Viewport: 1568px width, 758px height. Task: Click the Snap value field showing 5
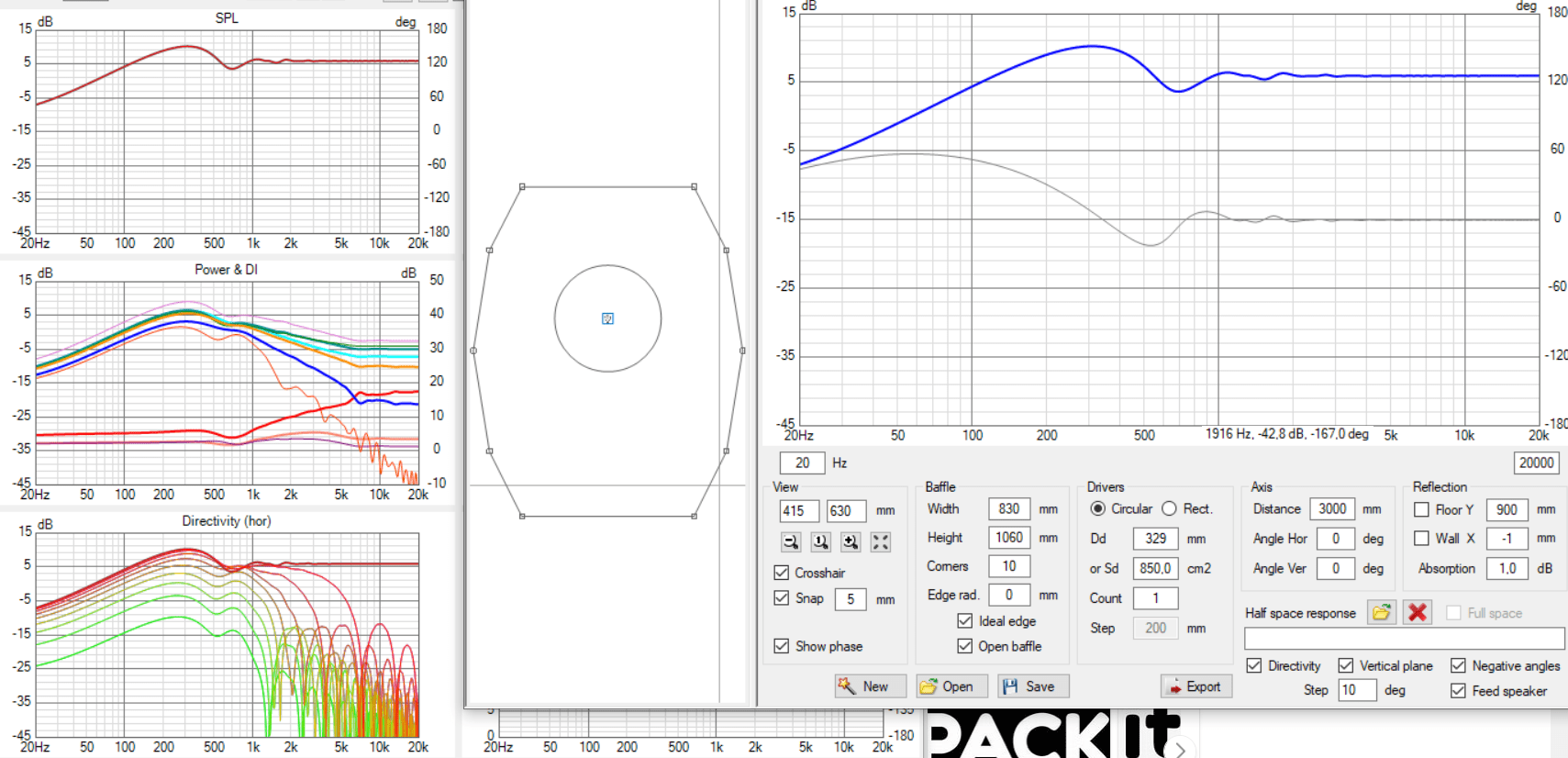[851, 599]
